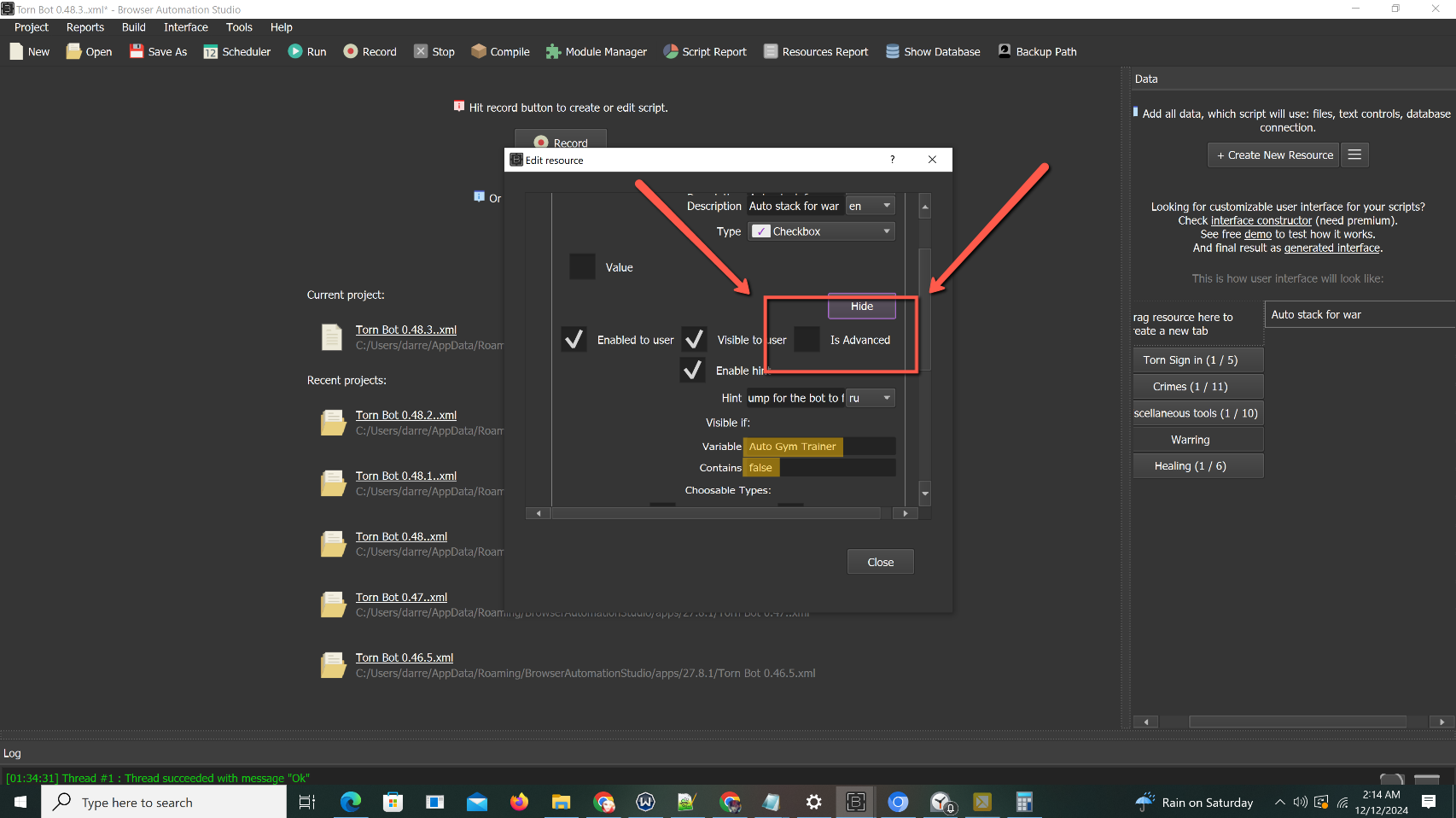Open the Build menu
This screenshot has width=1456, height=818.
tap(133, 27)
